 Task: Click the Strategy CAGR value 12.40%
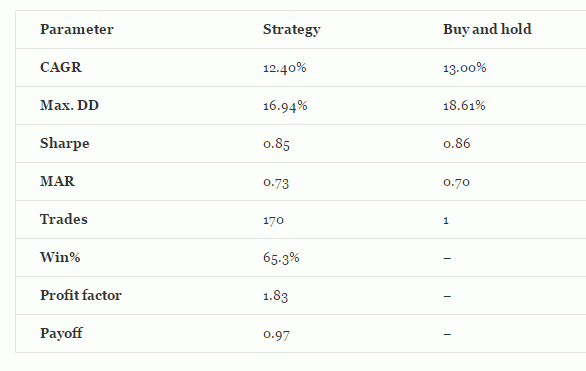(285, 68)
